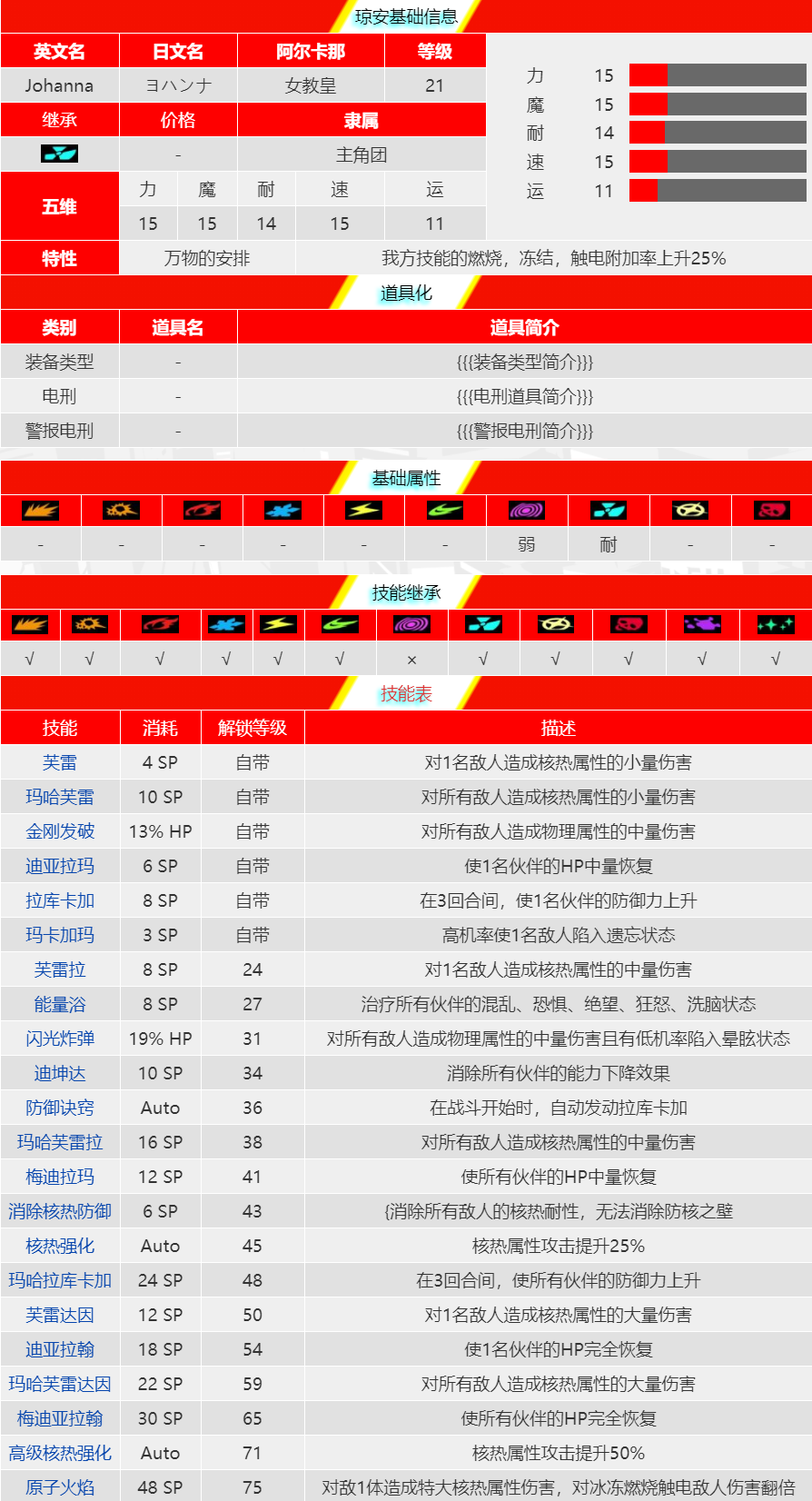812x1501 pixels.
Task: Open the 梅迪亚拉翰 skill link
Action: (x=60, y=1418)
